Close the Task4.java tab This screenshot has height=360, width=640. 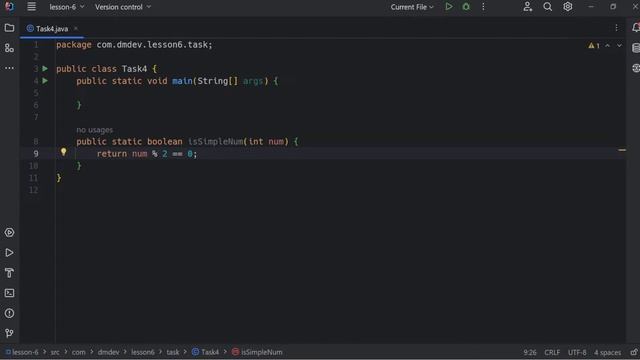pos(76,29)
